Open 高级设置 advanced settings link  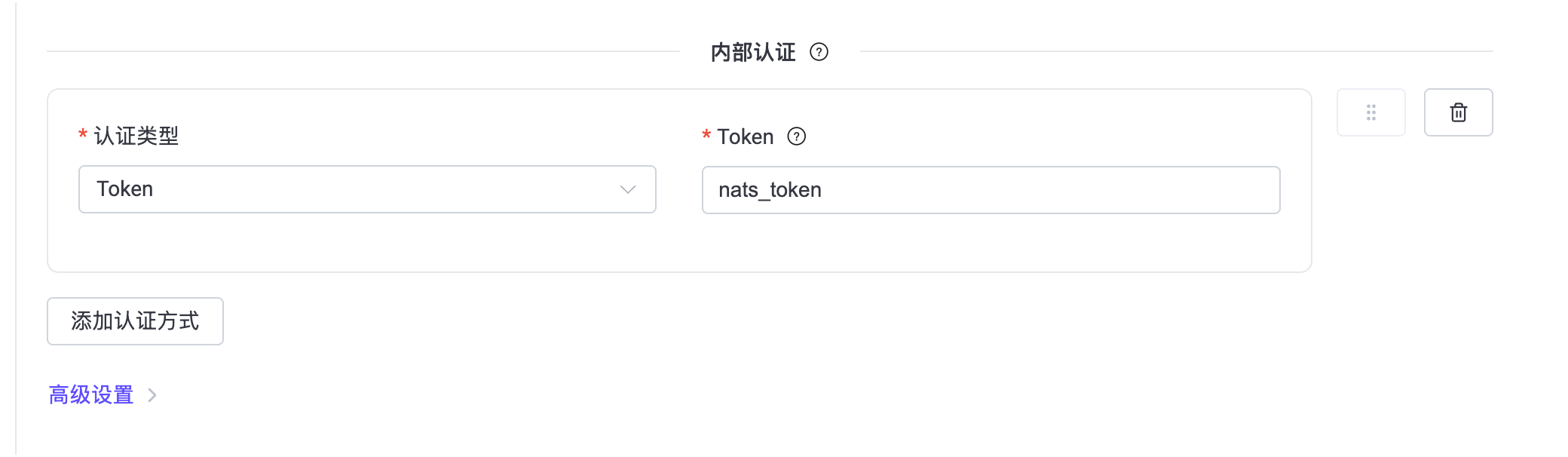[90, 394]
